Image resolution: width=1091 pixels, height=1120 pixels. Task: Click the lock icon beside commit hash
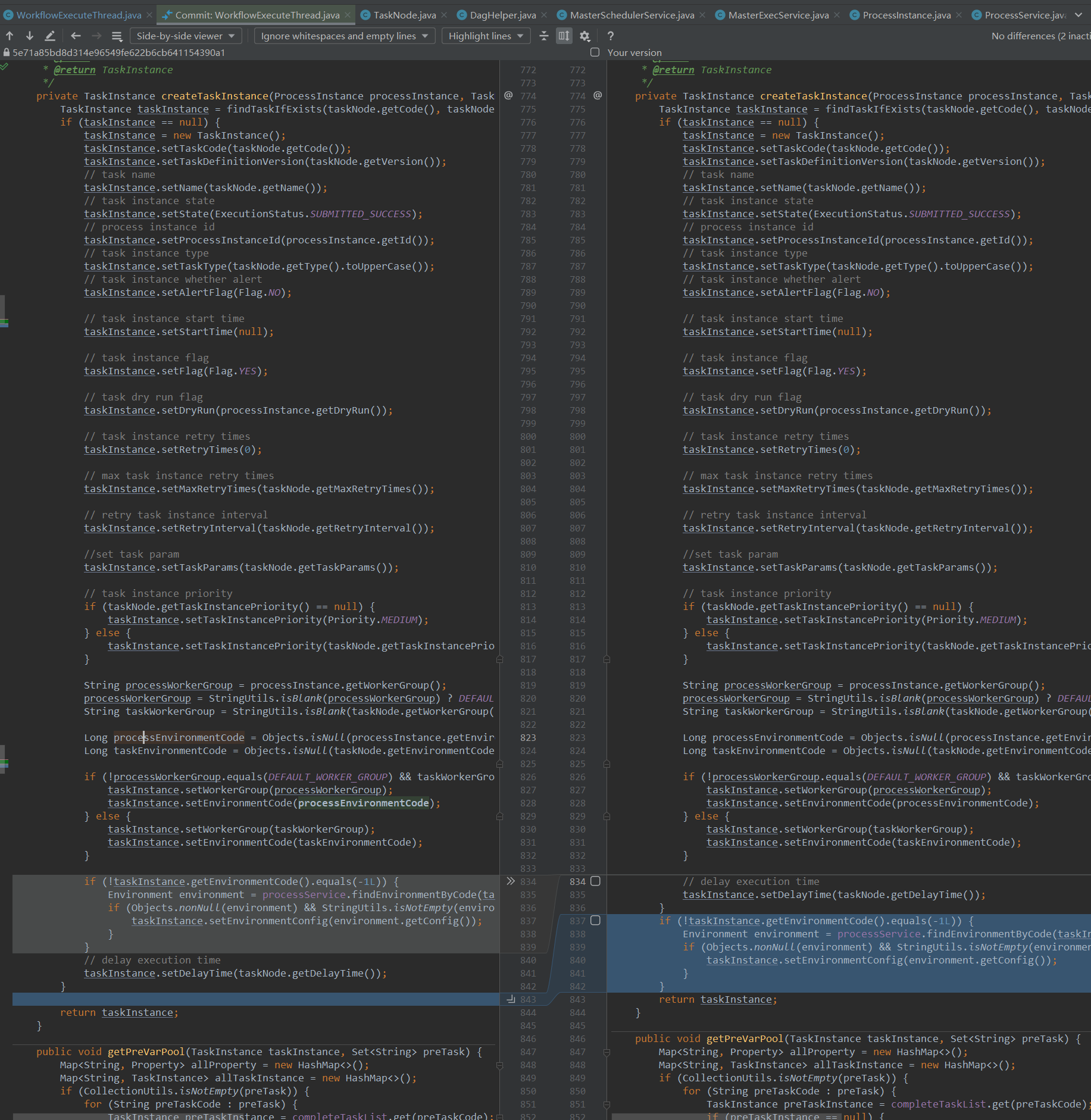coord(7,52)
